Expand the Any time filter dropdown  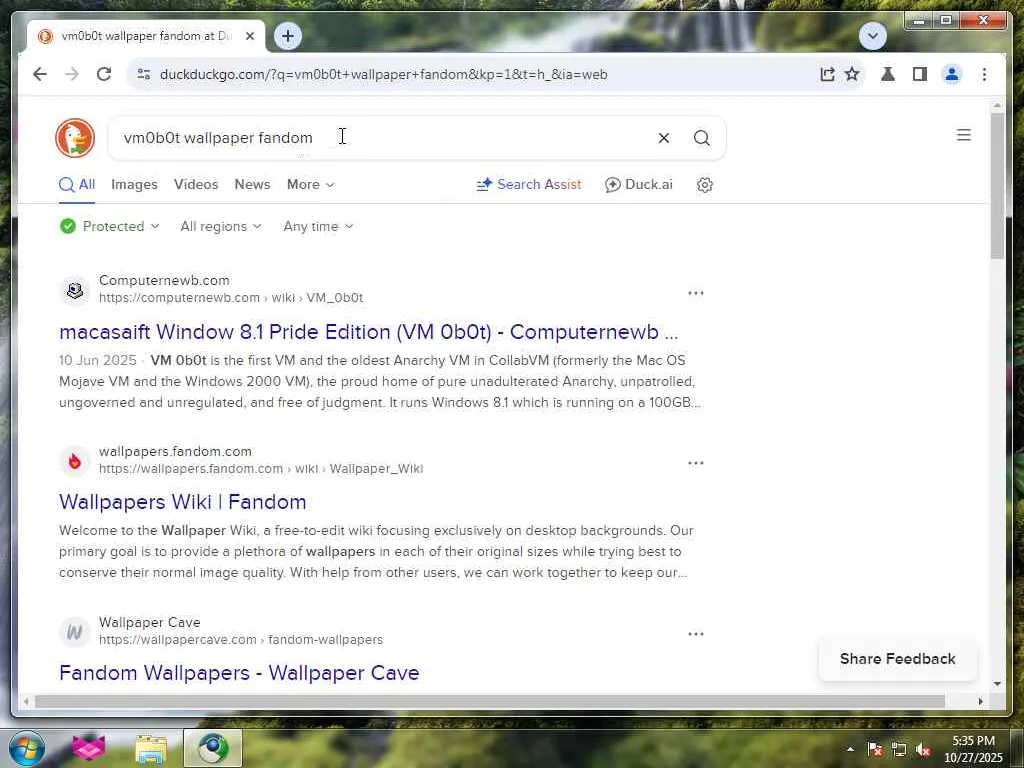coord(319,226)
